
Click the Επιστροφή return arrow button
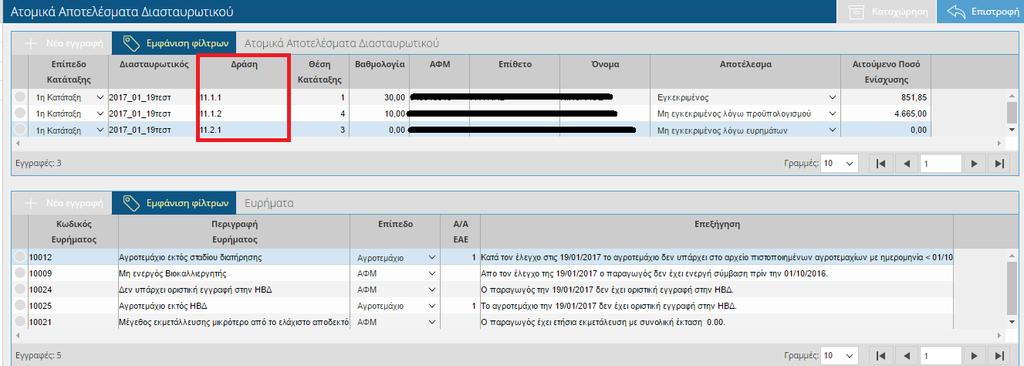(x=980, y=12)
